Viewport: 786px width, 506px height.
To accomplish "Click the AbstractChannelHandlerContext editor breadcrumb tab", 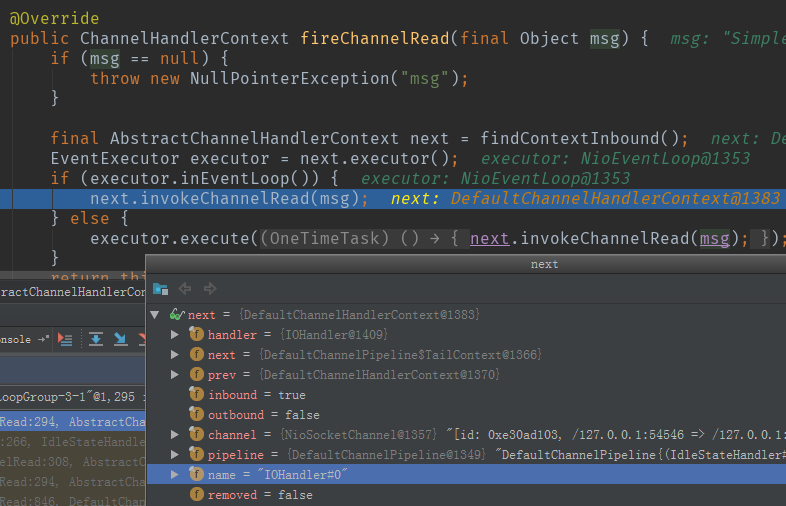I will [x=73, y=292].
